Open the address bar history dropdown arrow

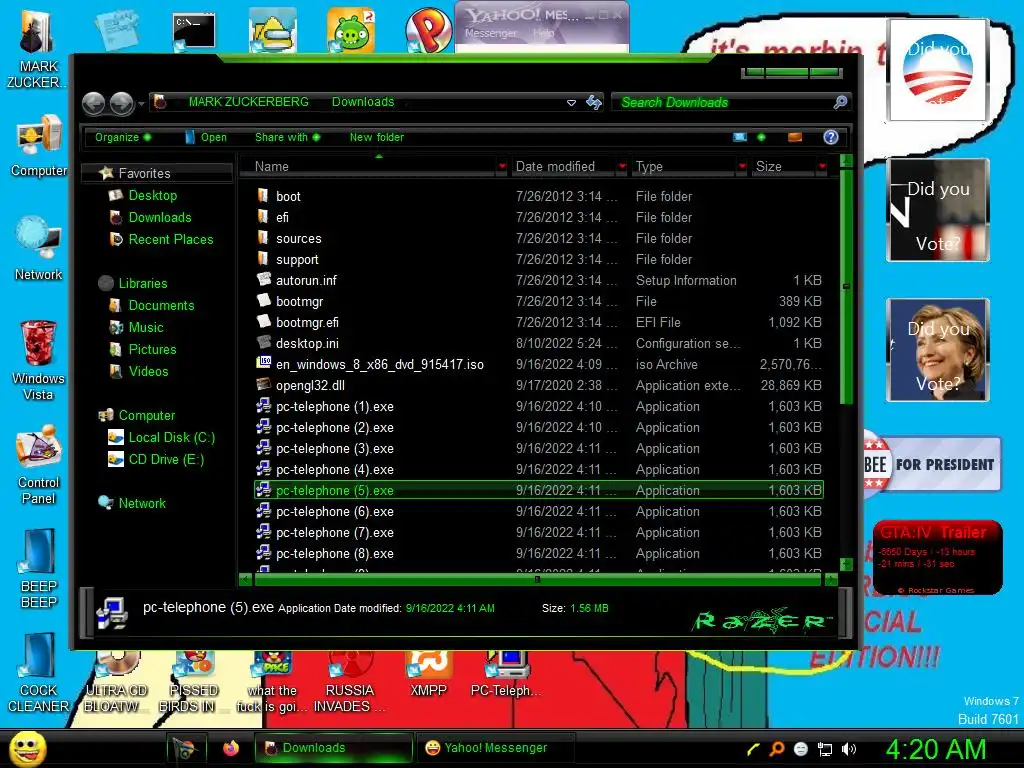coord(571,103)
